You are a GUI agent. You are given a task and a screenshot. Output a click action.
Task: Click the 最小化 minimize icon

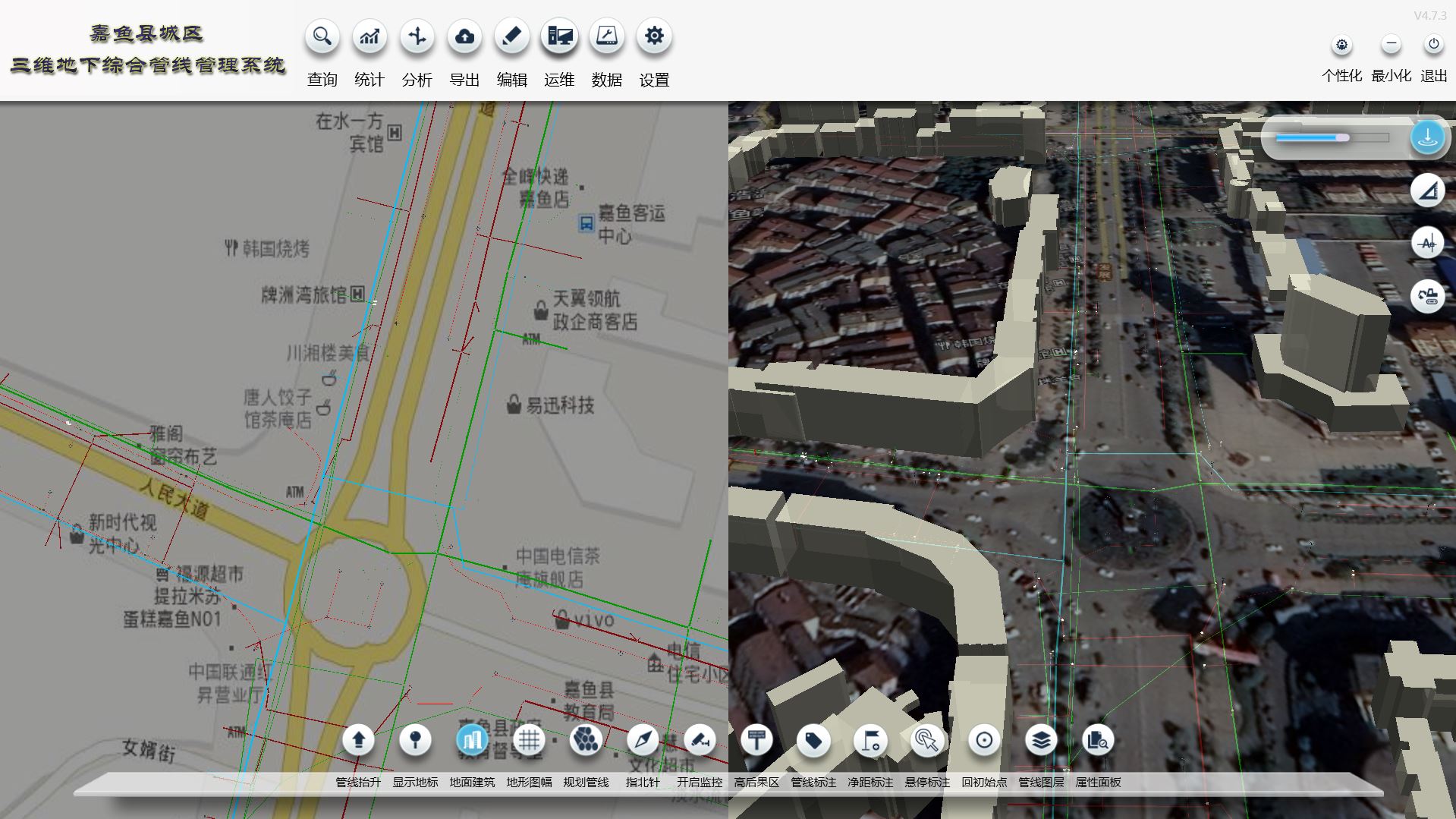[1391, 45]
